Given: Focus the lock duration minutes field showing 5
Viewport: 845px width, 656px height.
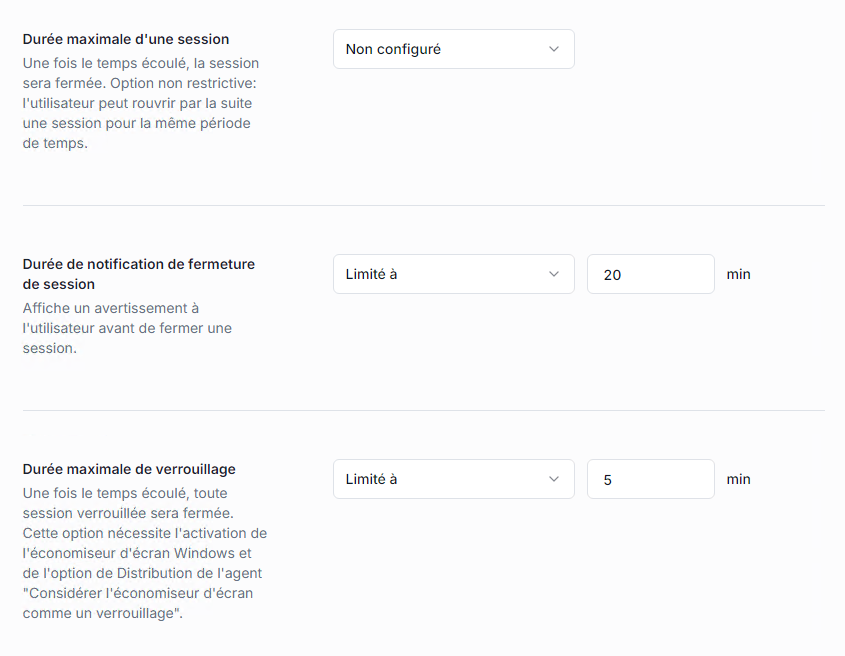Looking at the screenshot, I should click(x=650, y=479).
